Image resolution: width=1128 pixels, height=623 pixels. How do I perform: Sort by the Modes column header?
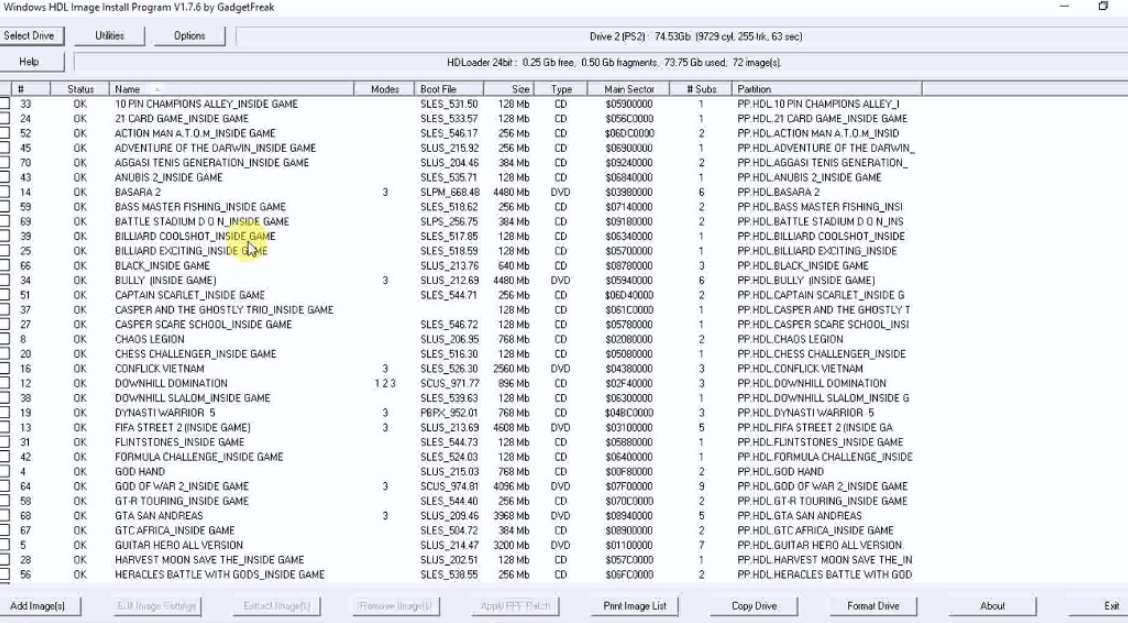384,89
